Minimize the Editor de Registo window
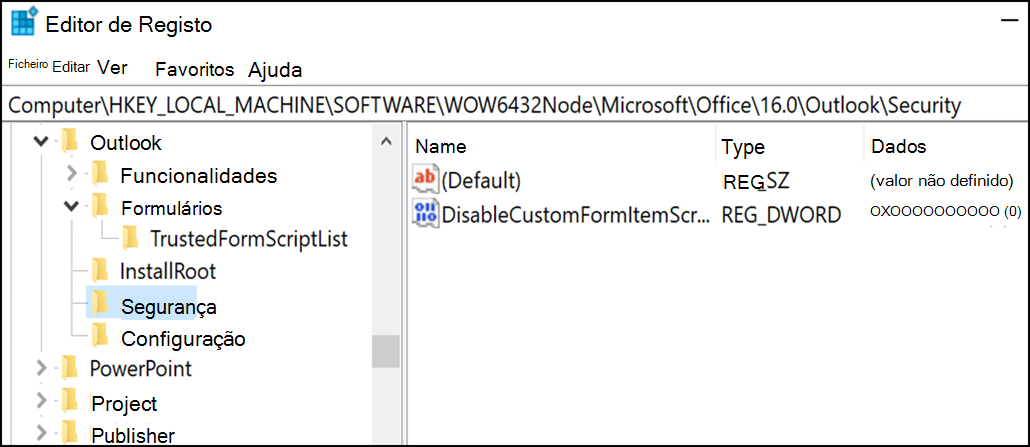Image resolution: width=1030 pixels, height=447 pixels. click(x=1008, y=22)
